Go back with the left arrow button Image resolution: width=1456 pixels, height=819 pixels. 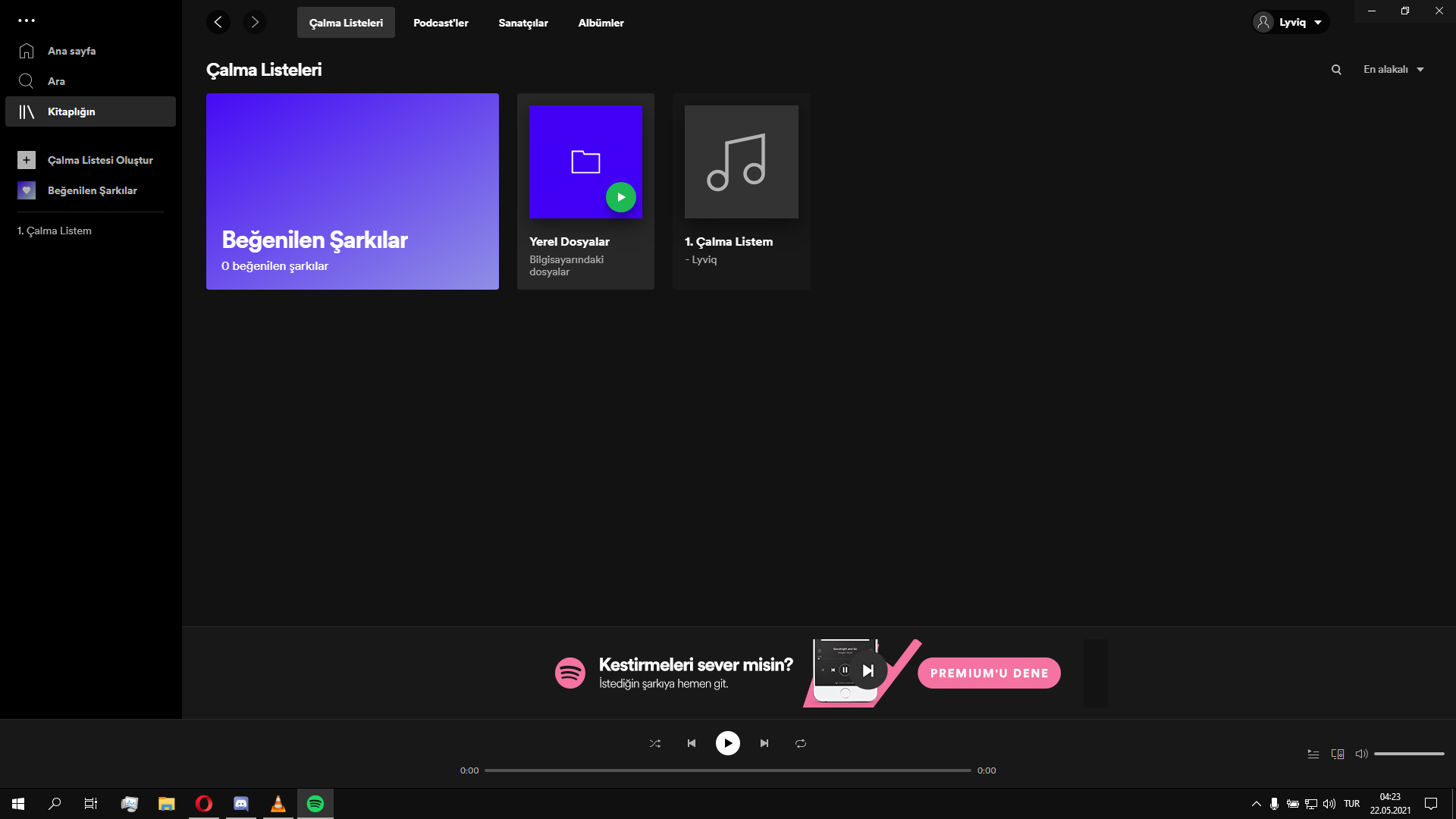coord(218,22)
